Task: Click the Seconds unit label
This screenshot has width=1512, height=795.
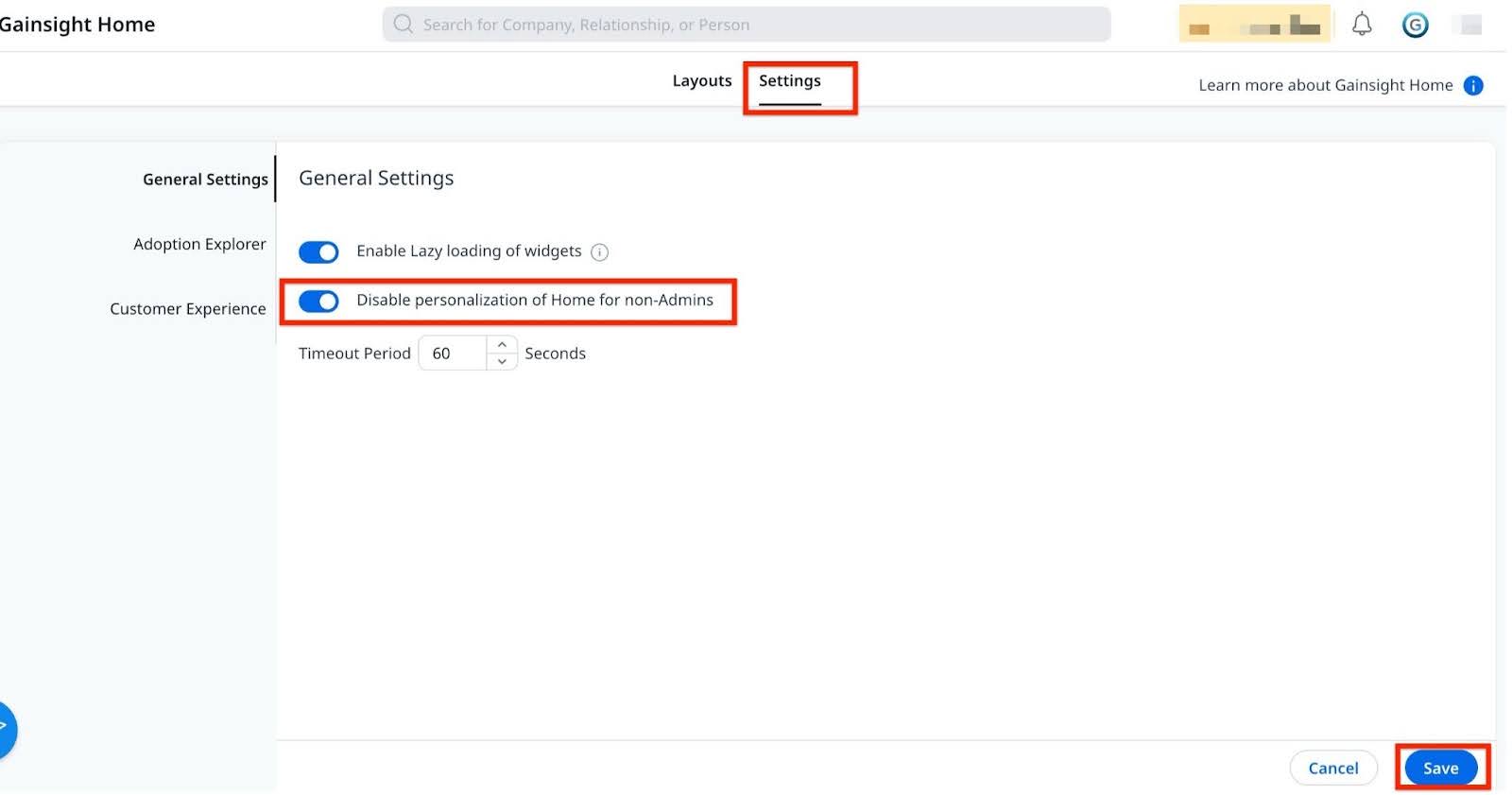Action: [x=555, y=353]
